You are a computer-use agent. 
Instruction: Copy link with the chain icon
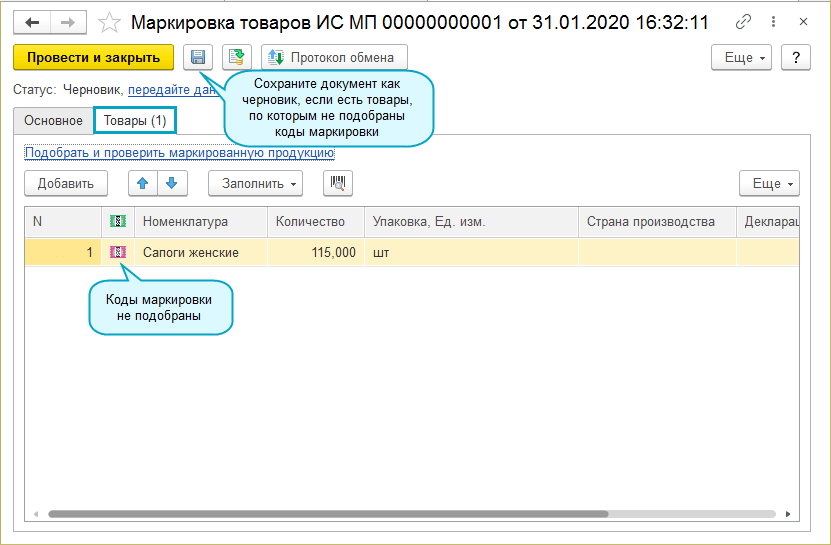743,22
